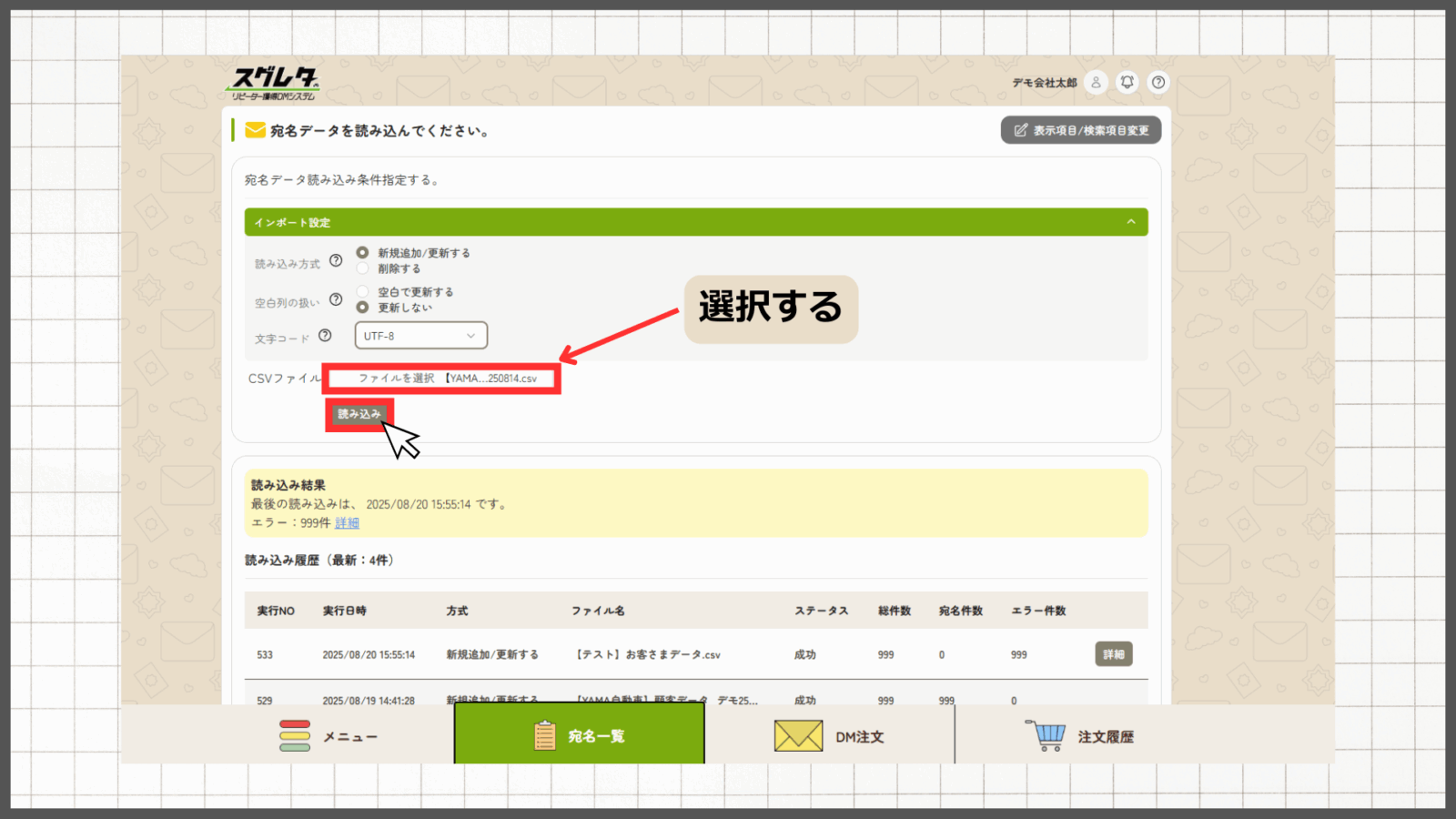1456x819 pixels.
Task: Select 空白で更新する radio button
Action: 362,292
